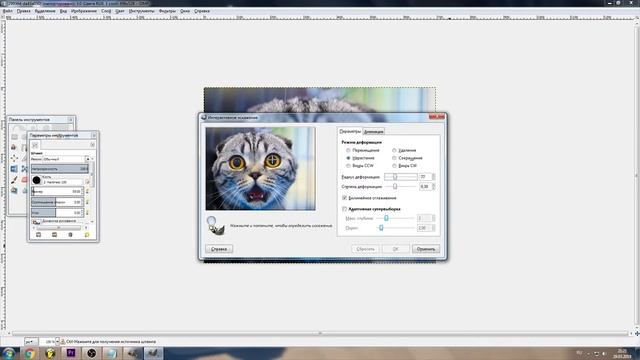Select the Move deformation mode radio button

tap(348, 150)
